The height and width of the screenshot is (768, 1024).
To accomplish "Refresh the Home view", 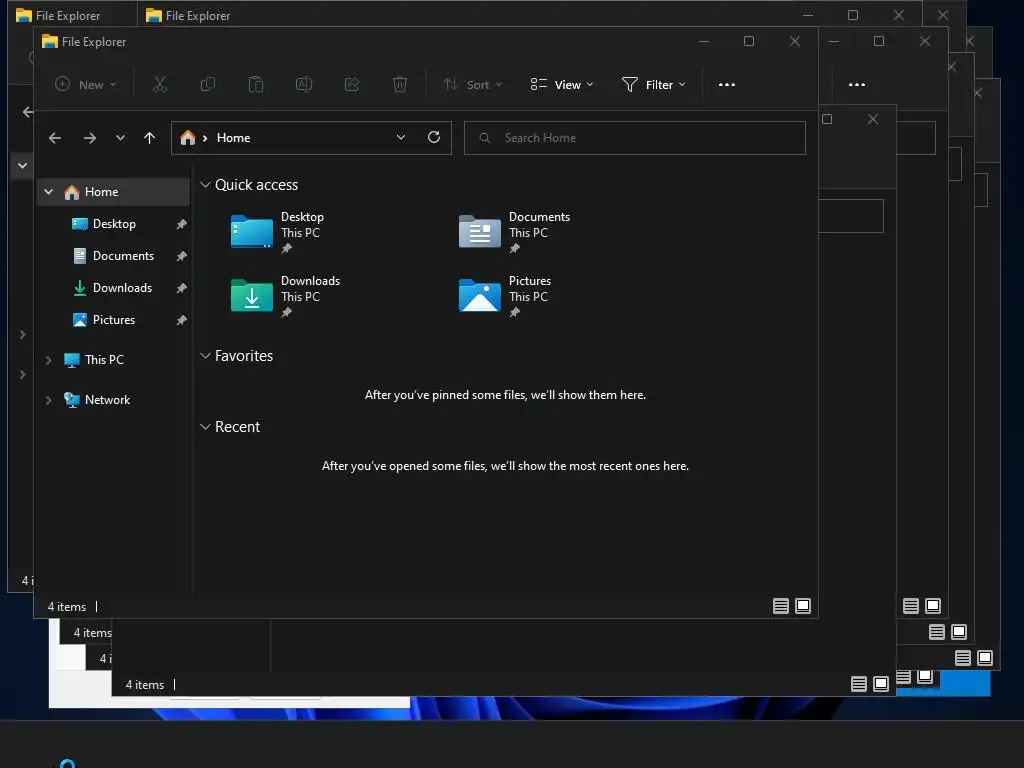I will coord(434,137).
